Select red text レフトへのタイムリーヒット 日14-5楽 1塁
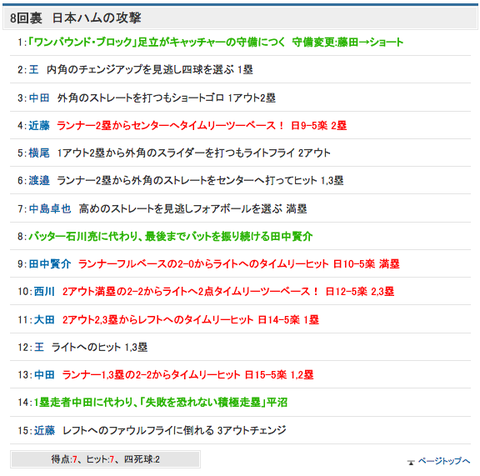 (190, 320)
